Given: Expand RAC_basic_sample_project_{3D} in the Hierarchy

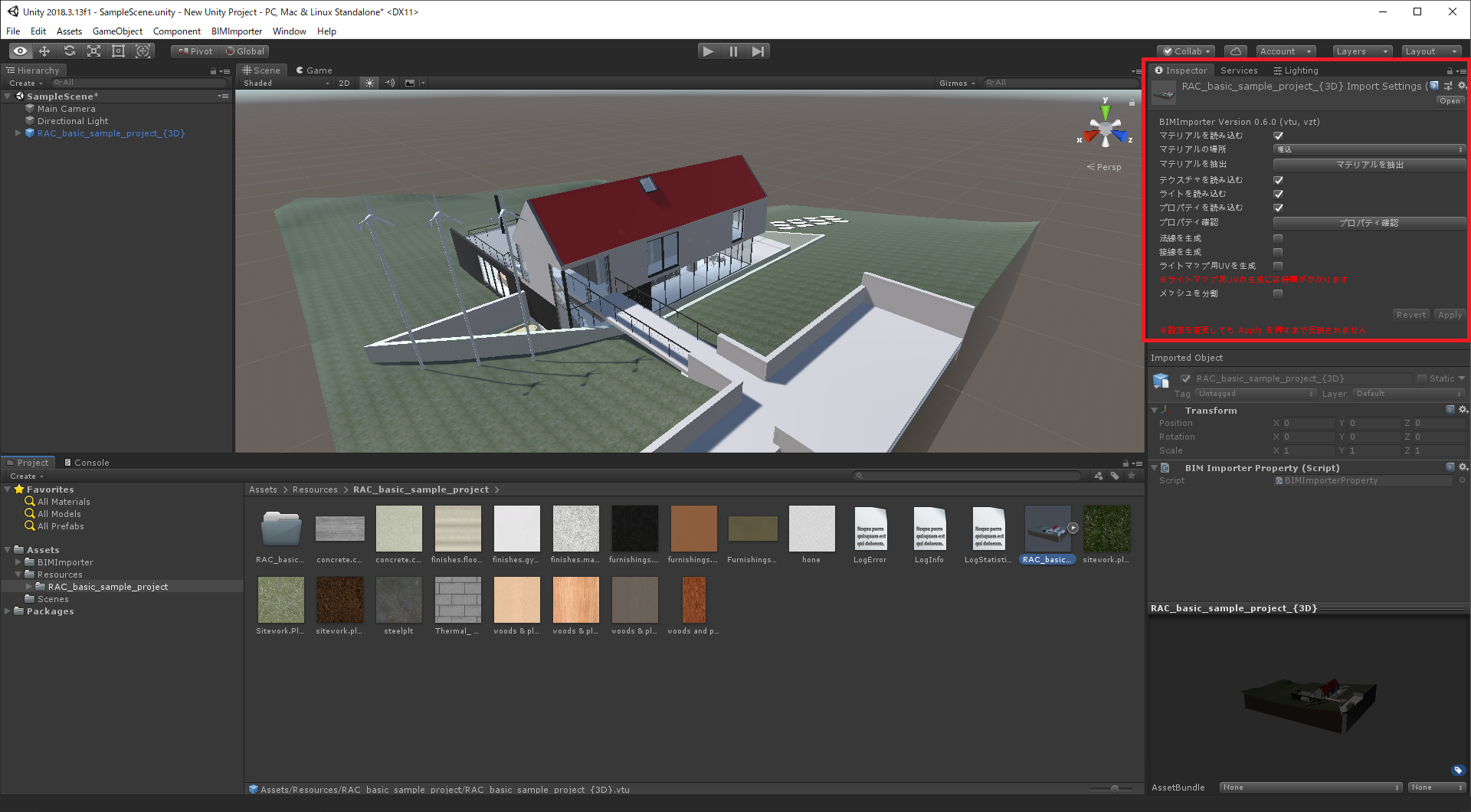Looking at the screenshot, I should pos(18,133).
